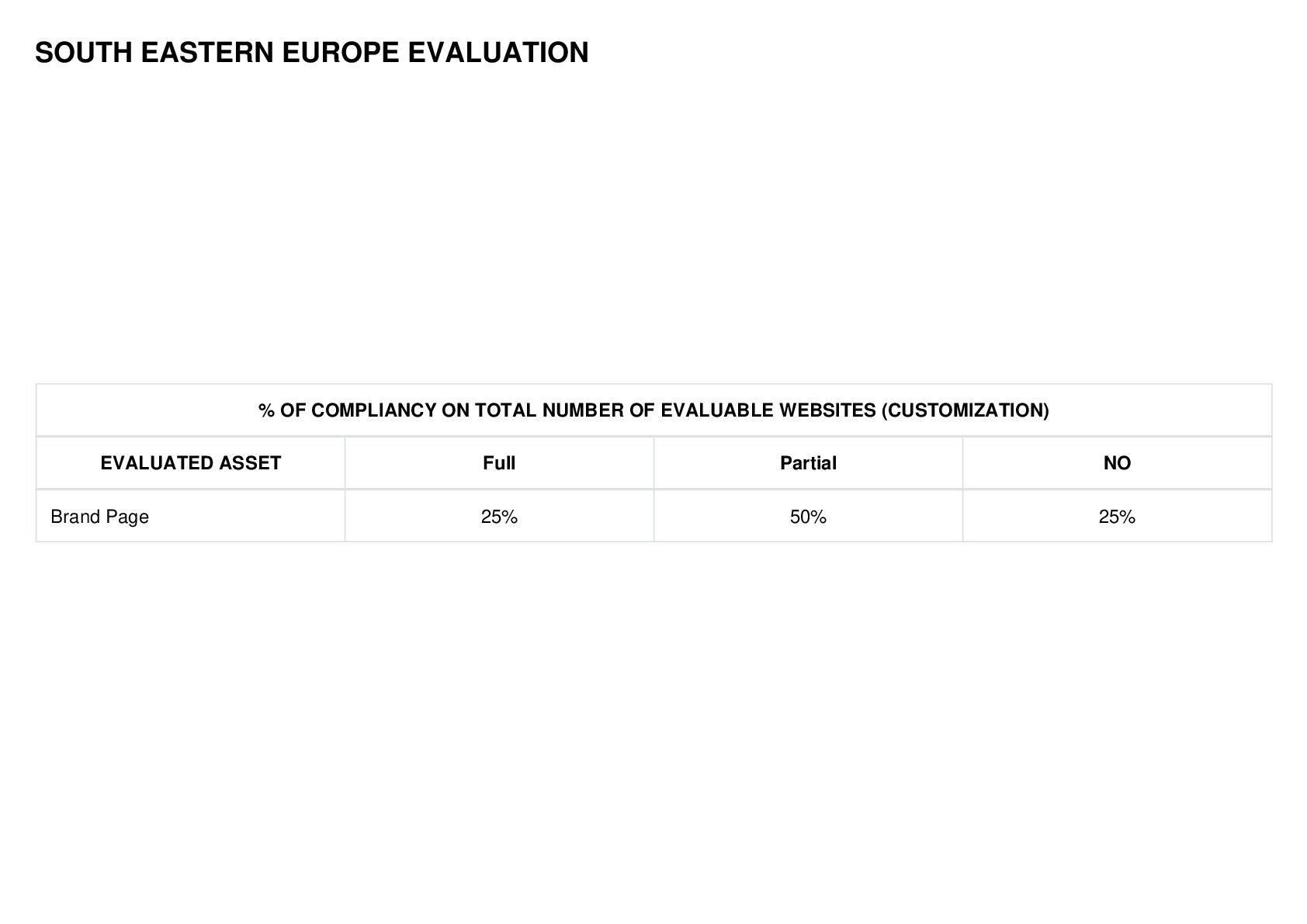Select the NO column header
The image size is (1307, 924).
coord(1117,463)
